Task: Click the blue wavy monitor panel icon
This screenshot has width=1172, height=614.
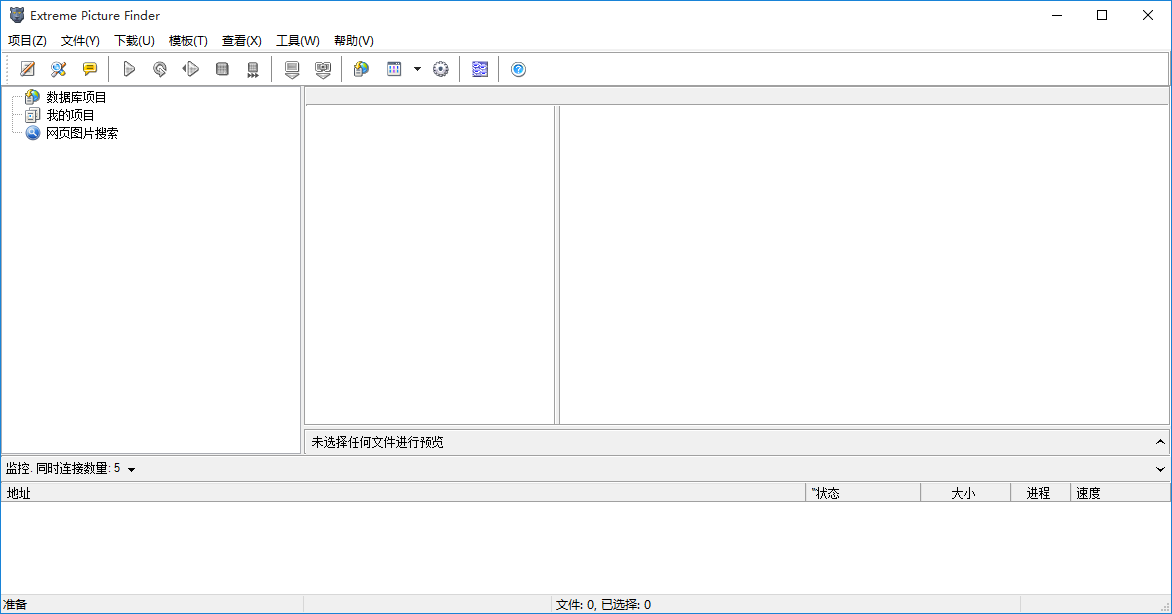Action: click(480, 70)
